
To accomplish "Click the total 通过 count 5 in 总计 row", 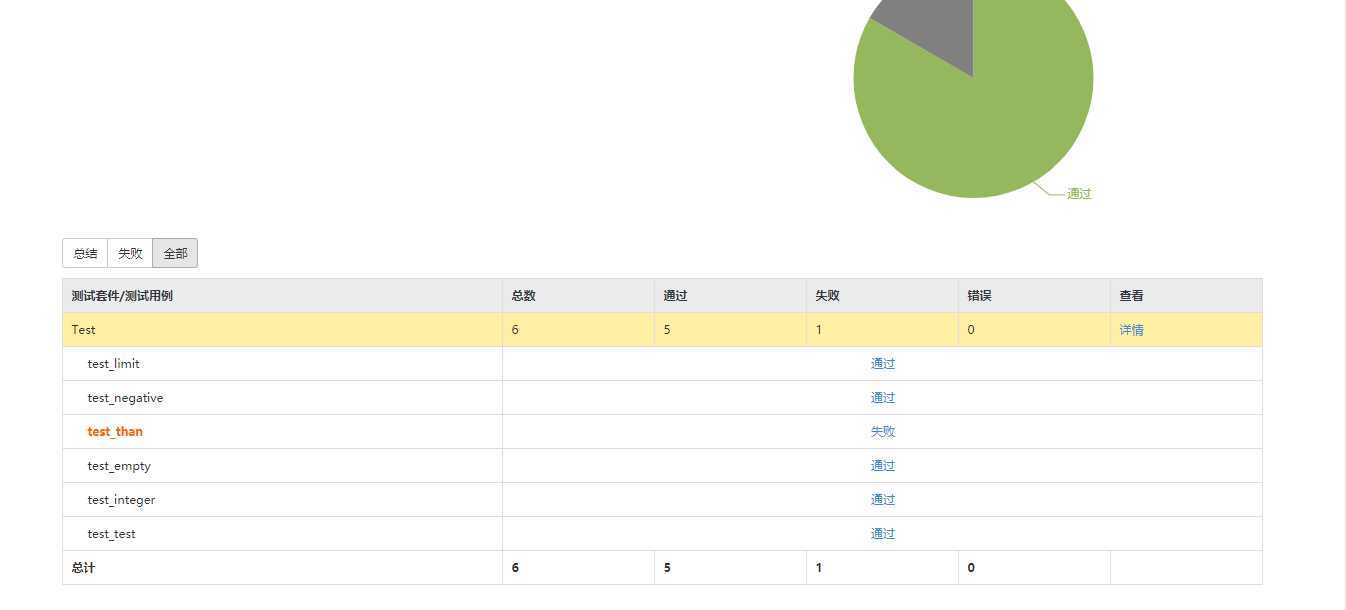I will click(x=667, y=568).
